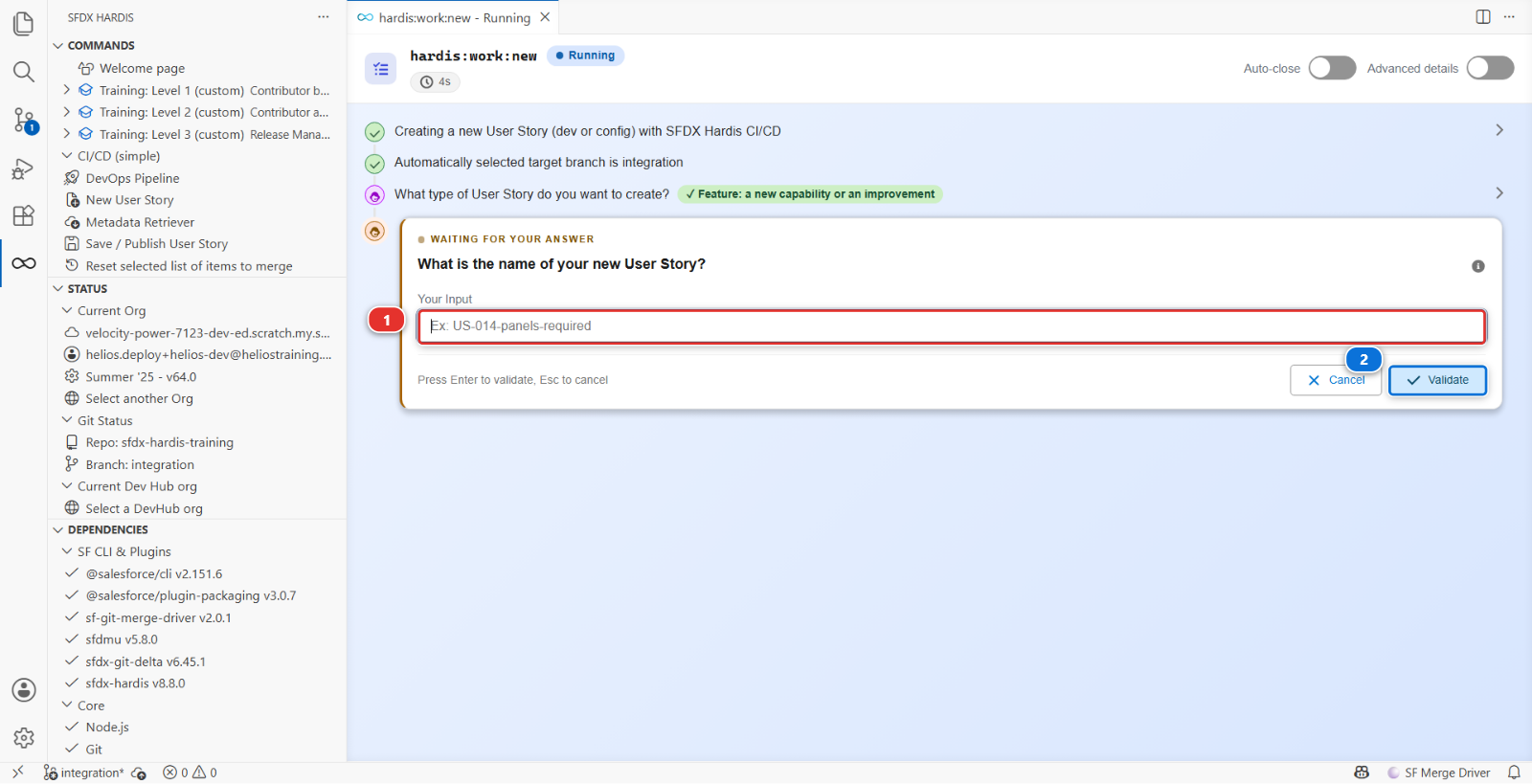This screenshot has width=1532, height=784.
Task: Open remote window icon in status bar
Action: coord(18,772)
